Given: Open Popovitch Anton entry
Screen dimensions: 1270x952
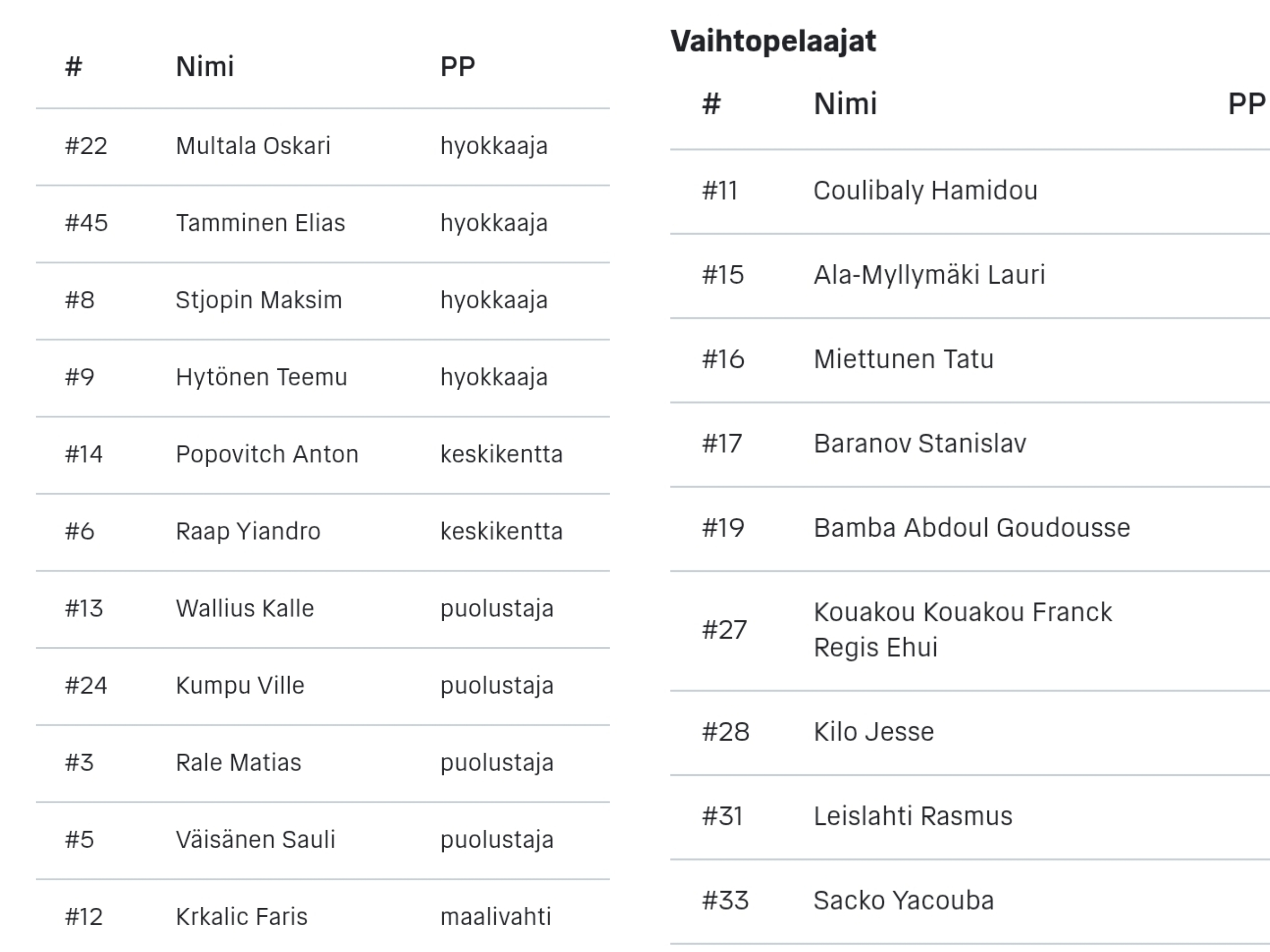Looking at the screenshot, I should pyautogui.click(x=322, y=455).
